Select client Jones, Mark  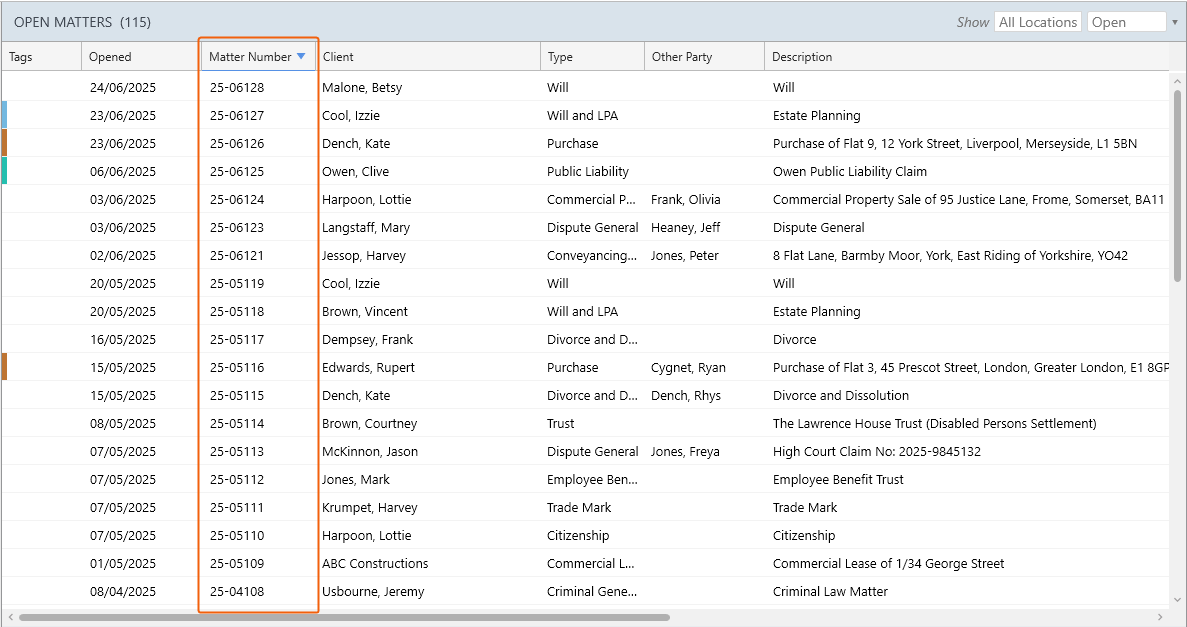pyautogui.click(x=356, y=479)
